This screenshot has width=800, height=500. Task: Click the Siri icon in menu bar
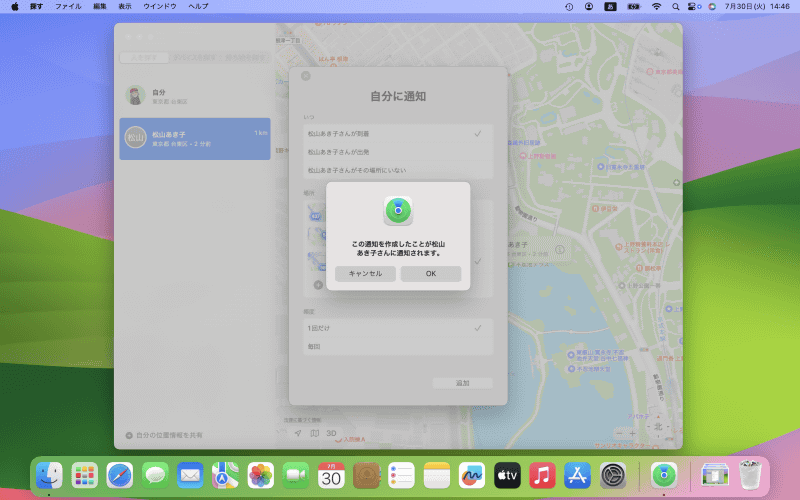[x=712, y=7]
